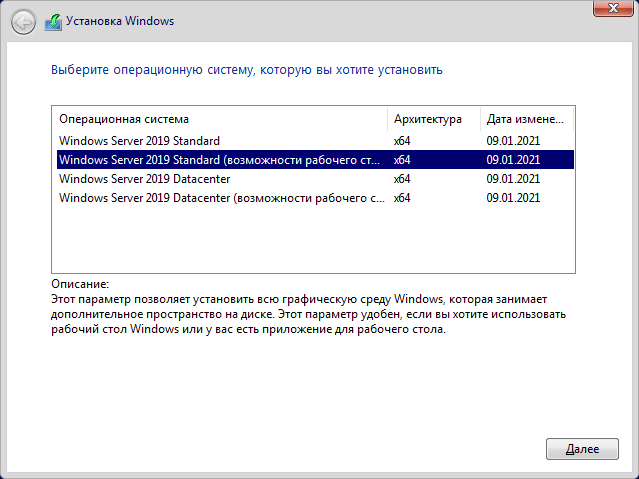The height and width of the screenshot is (479, 639).
Task: Click x64 in first Standard row
Action: (x=402, y=141)
